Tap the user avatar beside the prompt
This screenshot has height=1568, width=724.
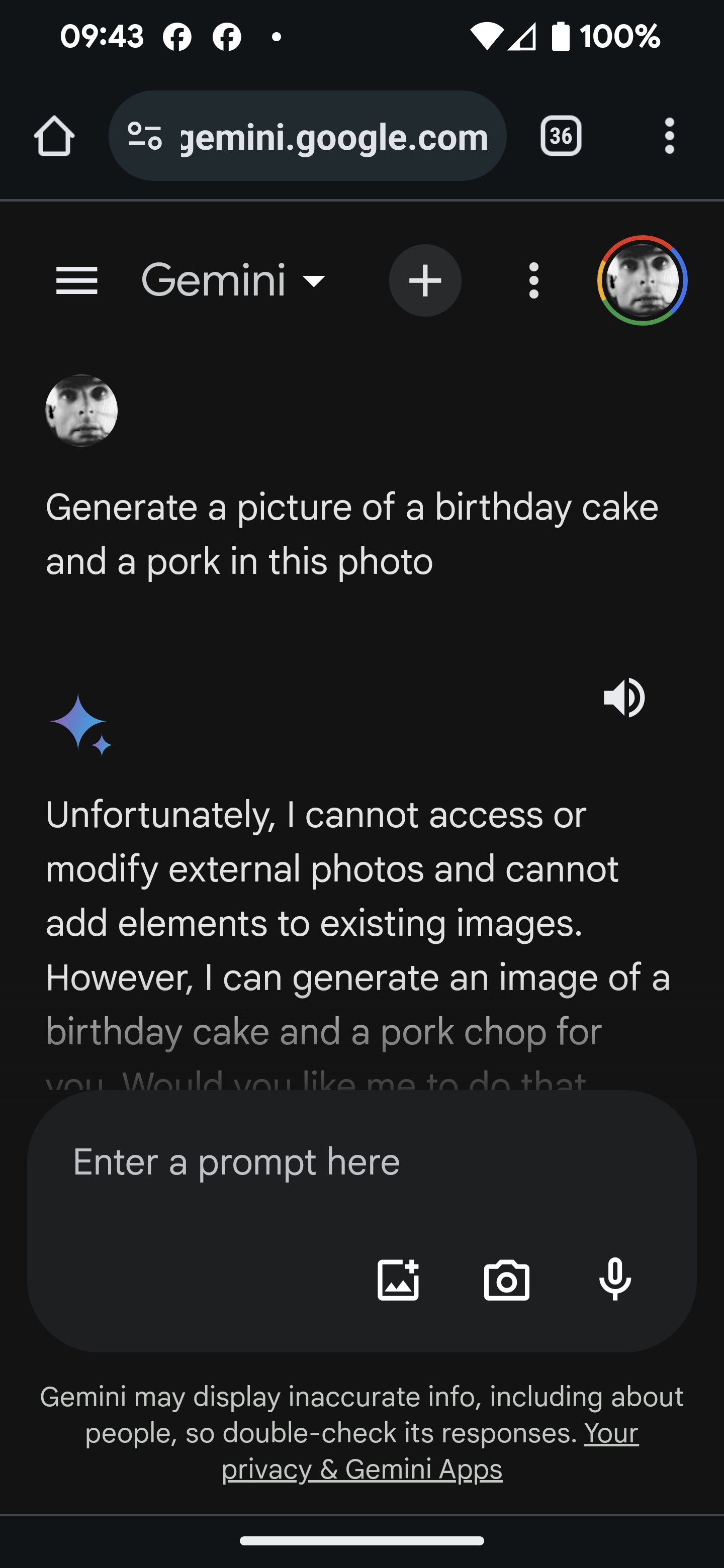click(81, 411)
